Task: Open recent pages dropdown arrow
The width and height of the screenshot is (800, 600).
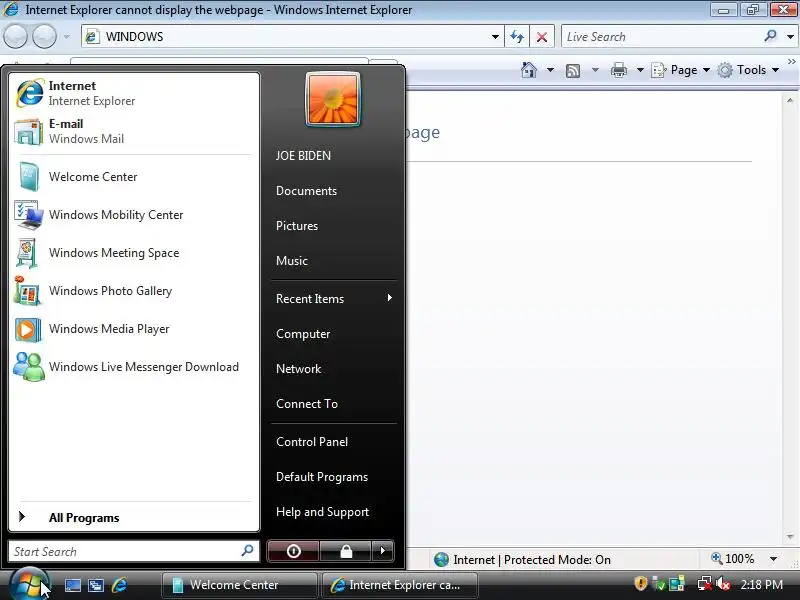Action: click(x=67, y=37)
